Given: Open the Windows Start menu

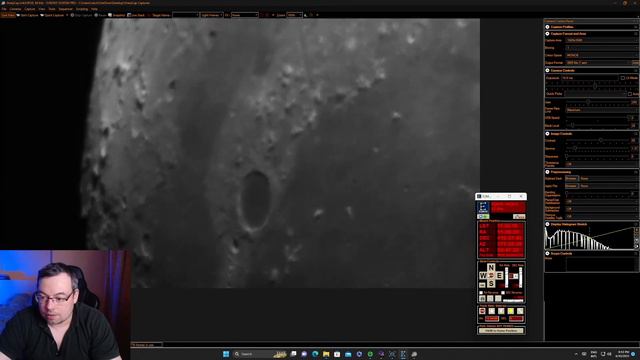Looking at the screenshot, I should pos(226,354).
